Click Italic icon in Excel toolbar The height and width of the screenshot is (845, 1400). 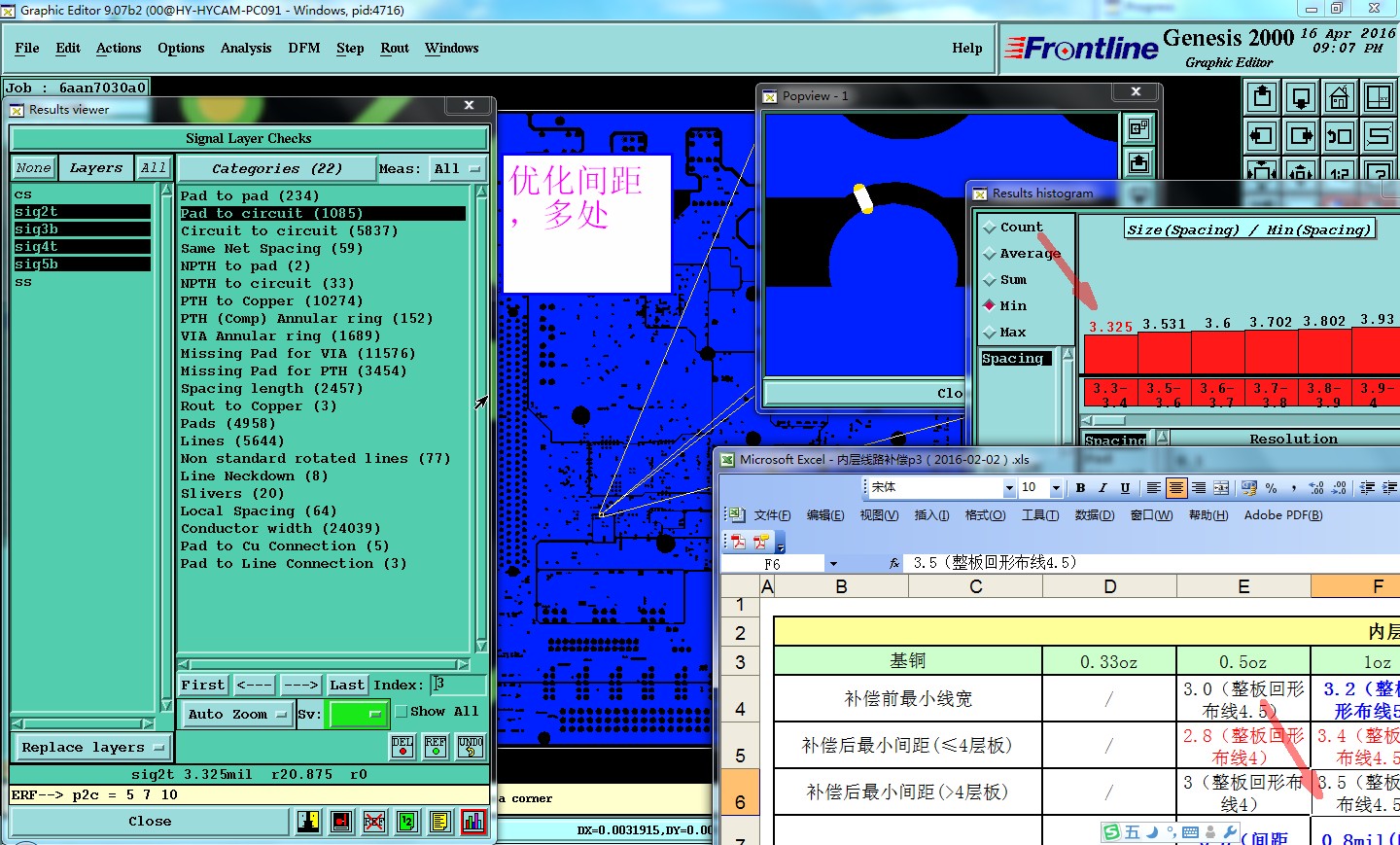(1102, 488)
